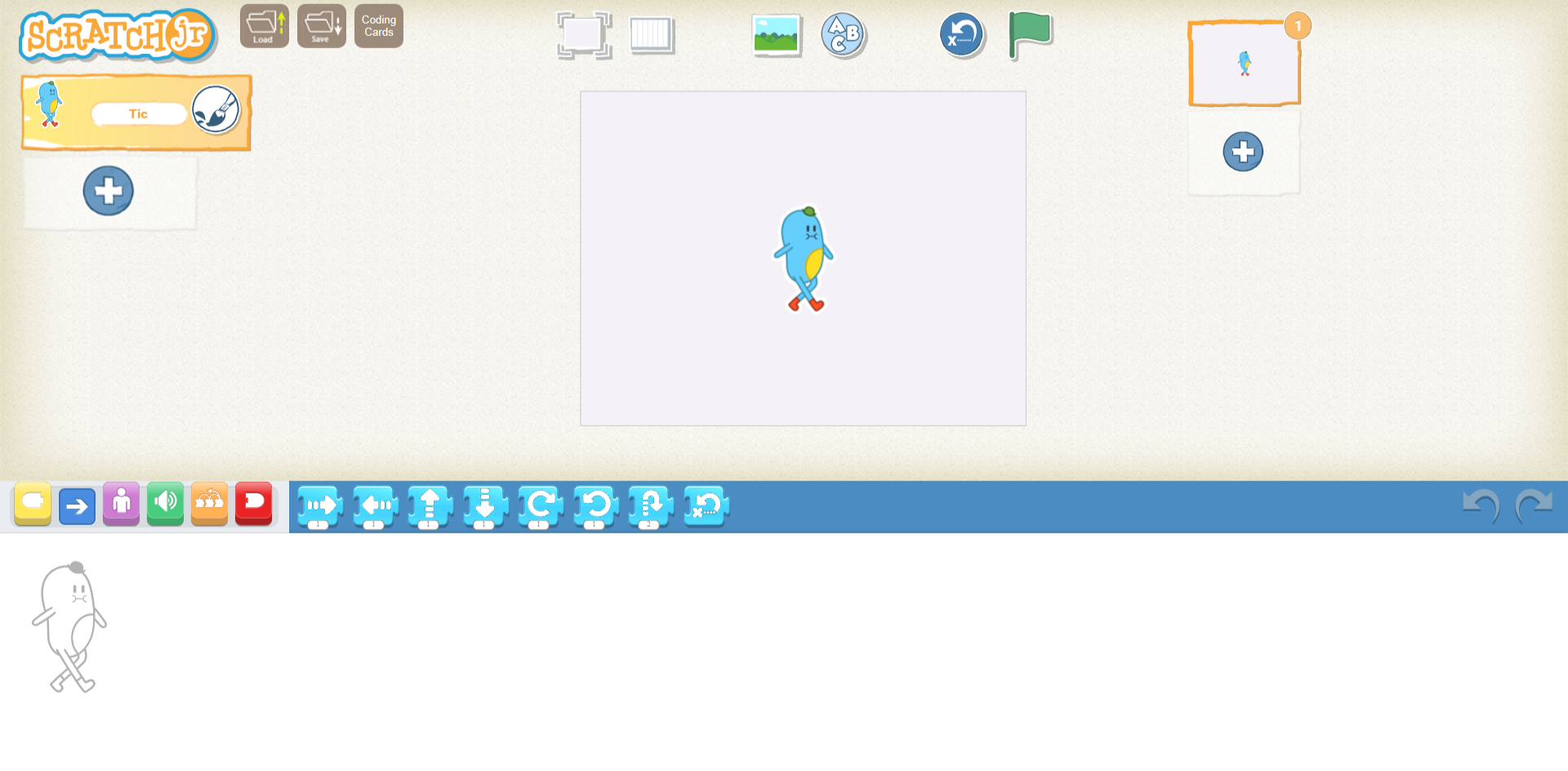This screenshot has width=1568, height=771.
Task: Switch to blue motion blocks category
Action: pyautogui.click(x=77, y=506)
